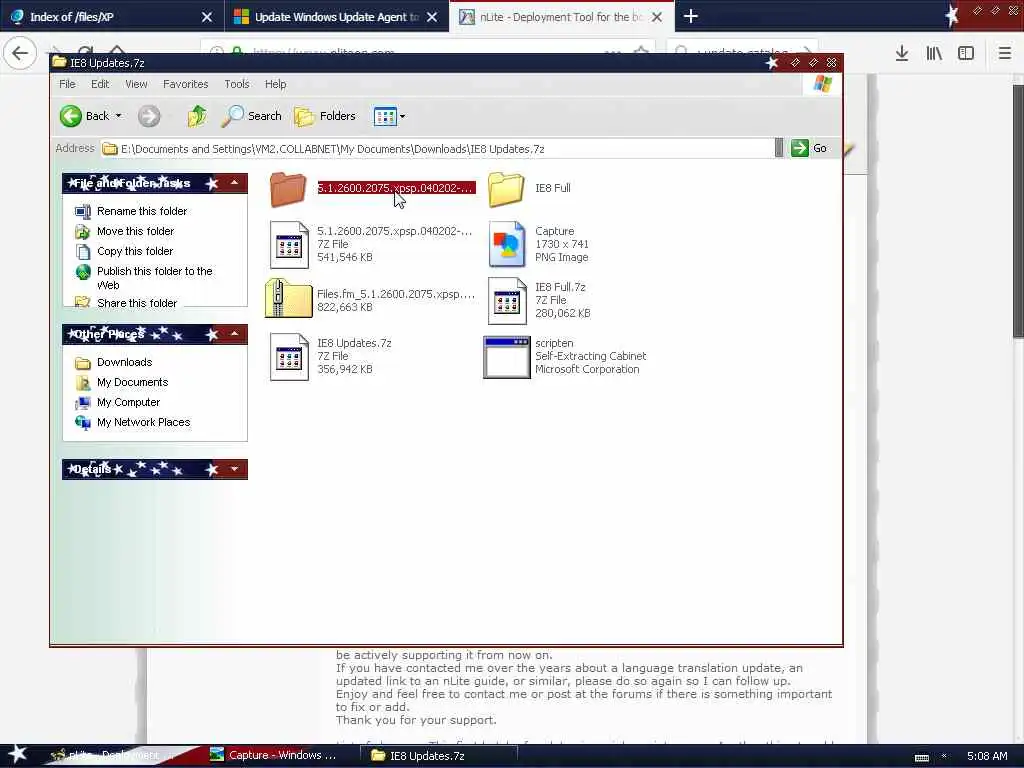Expand the Details panel
1024x768 pixels.
tap(234, 469)
